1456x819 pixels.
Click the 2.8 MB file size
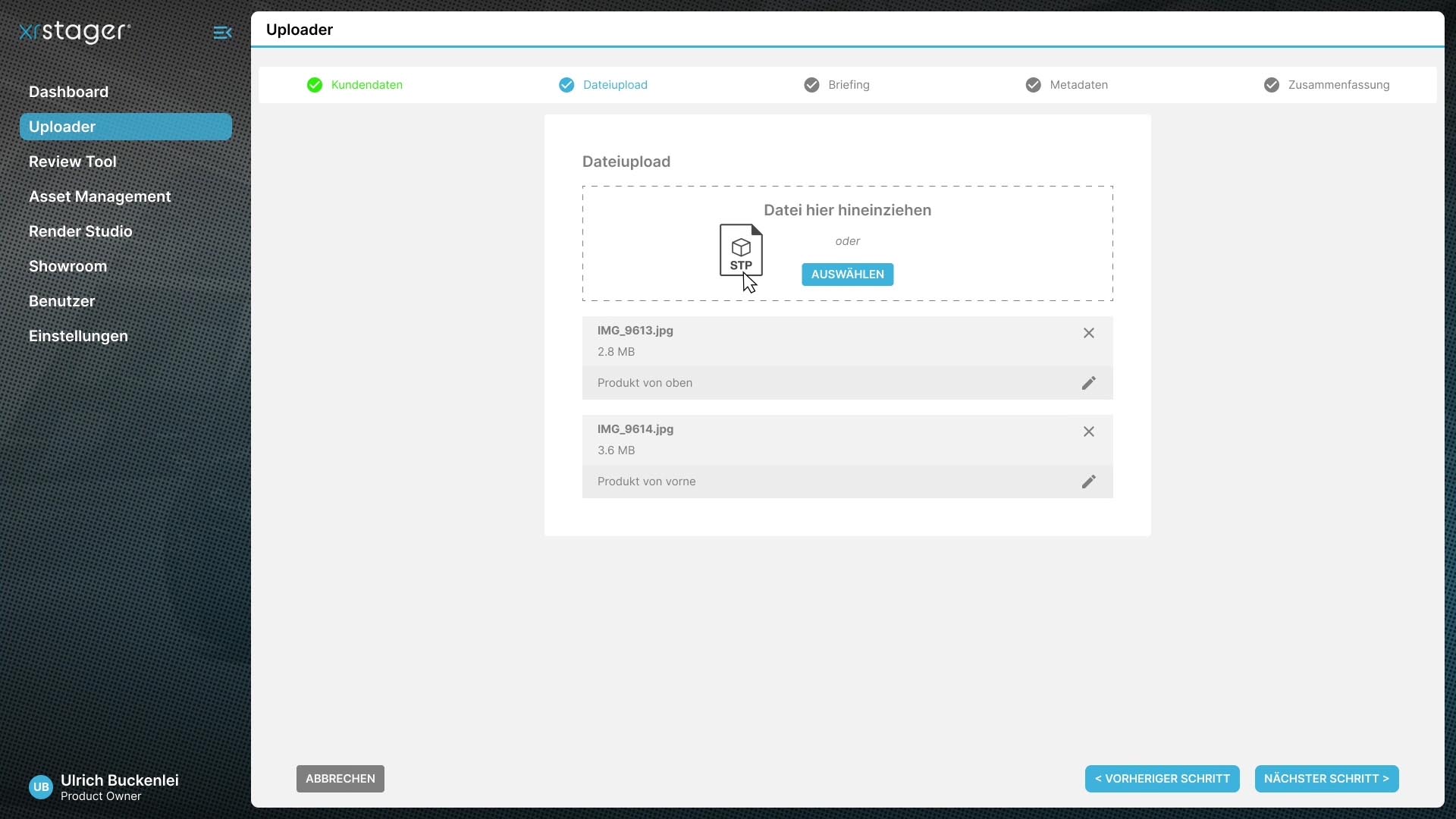point(617,352)
